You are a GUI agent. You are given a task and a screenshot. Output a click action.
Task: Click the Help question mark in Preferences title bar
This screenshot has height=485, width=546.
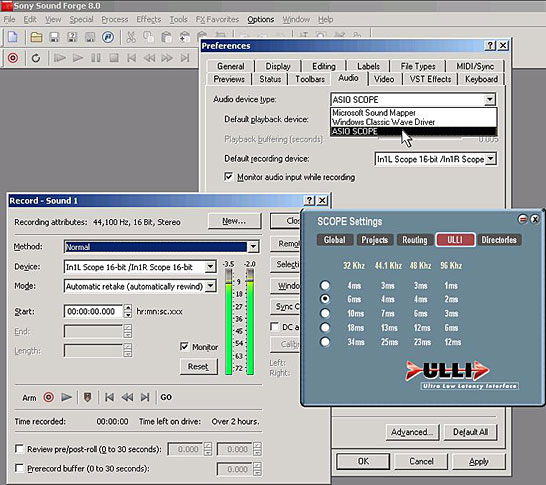pos(490,45)
